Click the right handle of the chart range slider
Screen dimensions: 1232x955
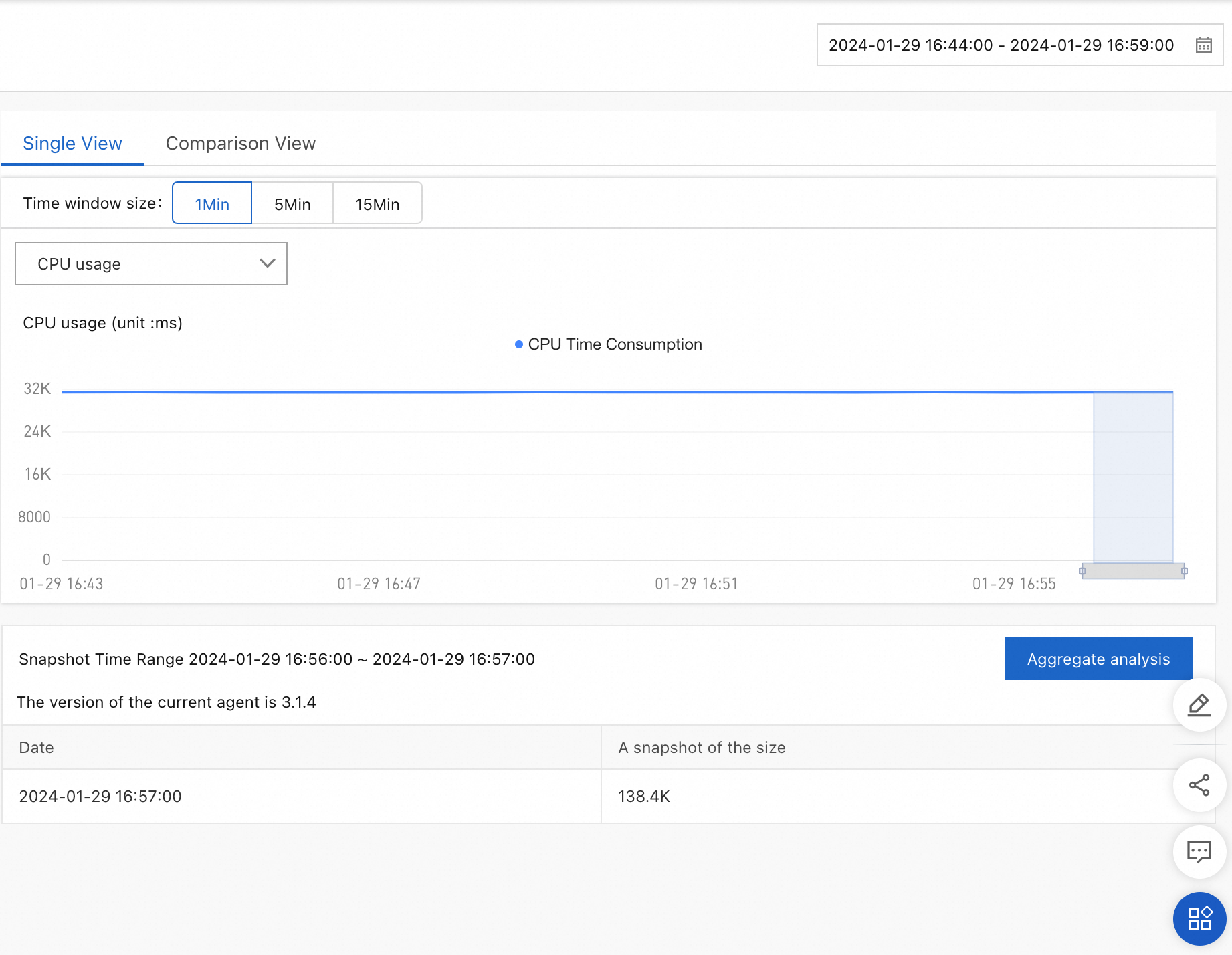pos(1185,571)
